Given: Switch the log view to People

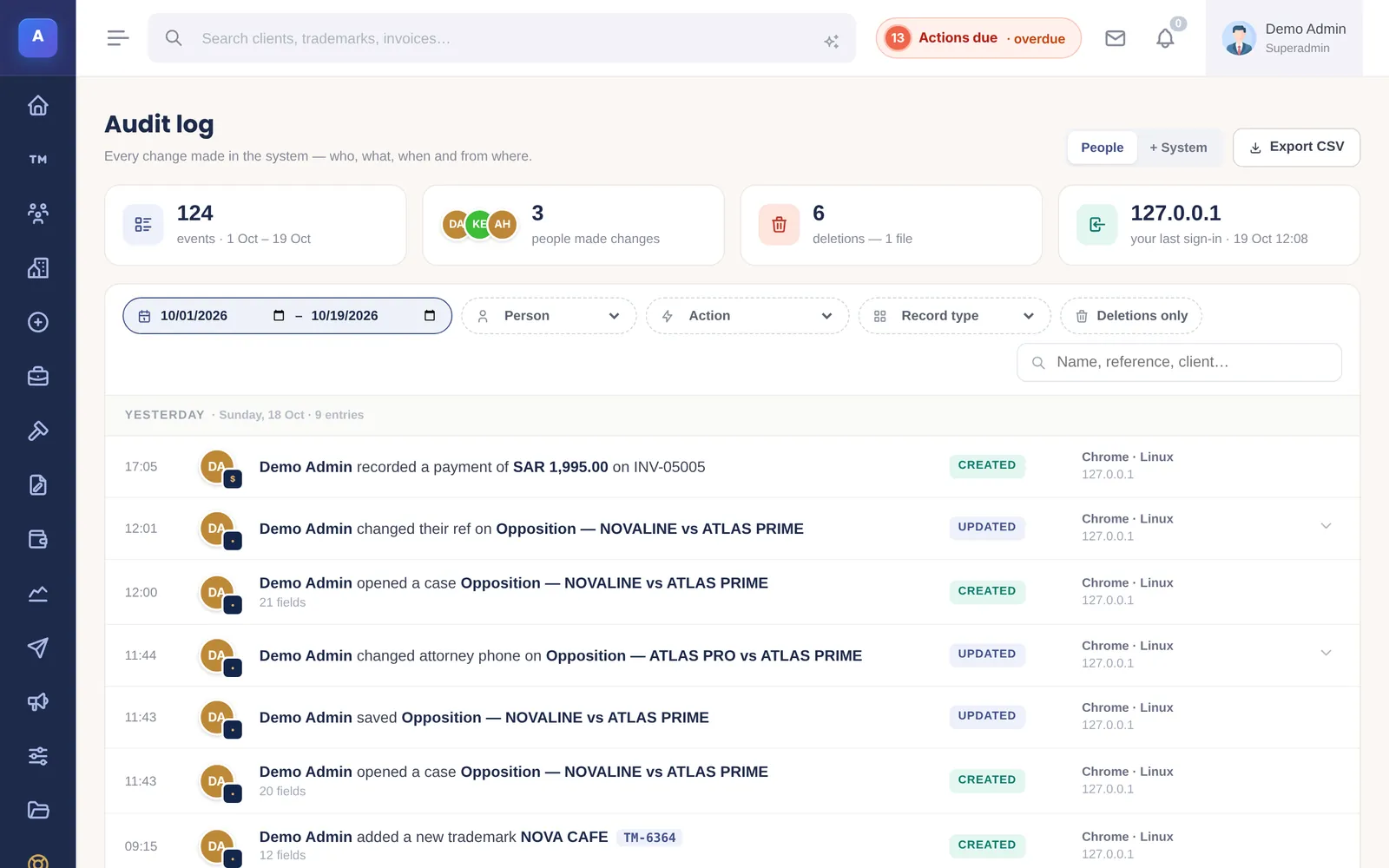Looking at the screenshot, I should (1102, 148).
